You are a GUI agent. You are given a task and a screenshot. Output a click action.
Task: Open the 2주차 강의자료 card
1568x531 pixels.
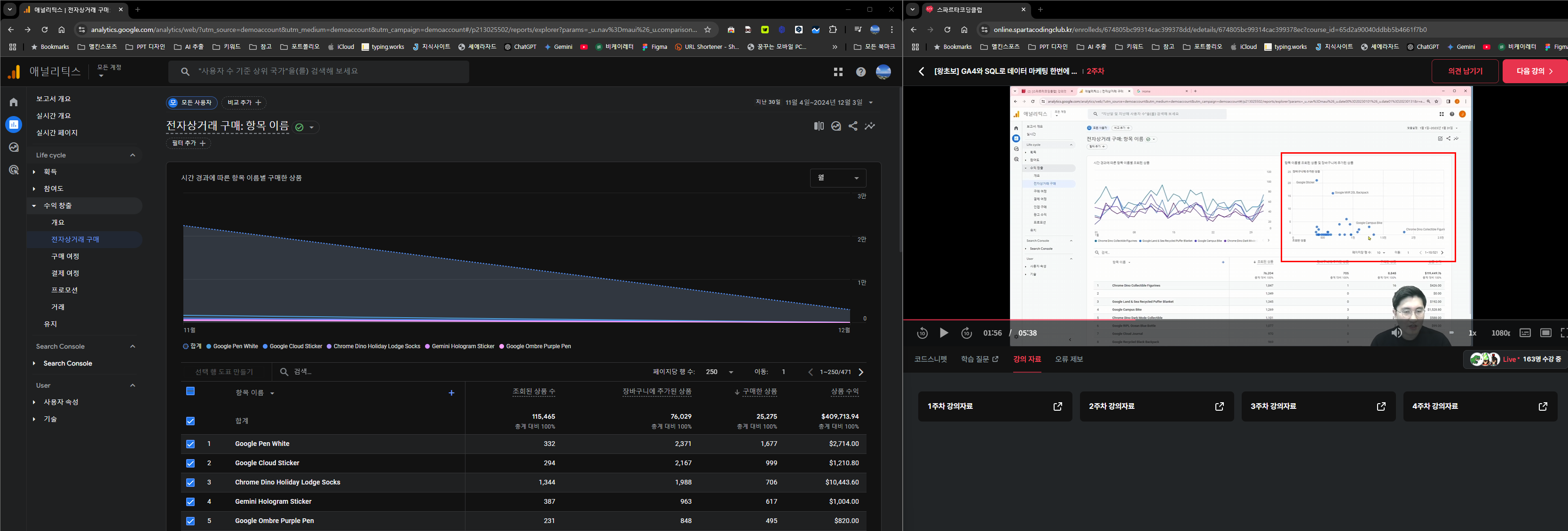click(x=1157, y=406)
